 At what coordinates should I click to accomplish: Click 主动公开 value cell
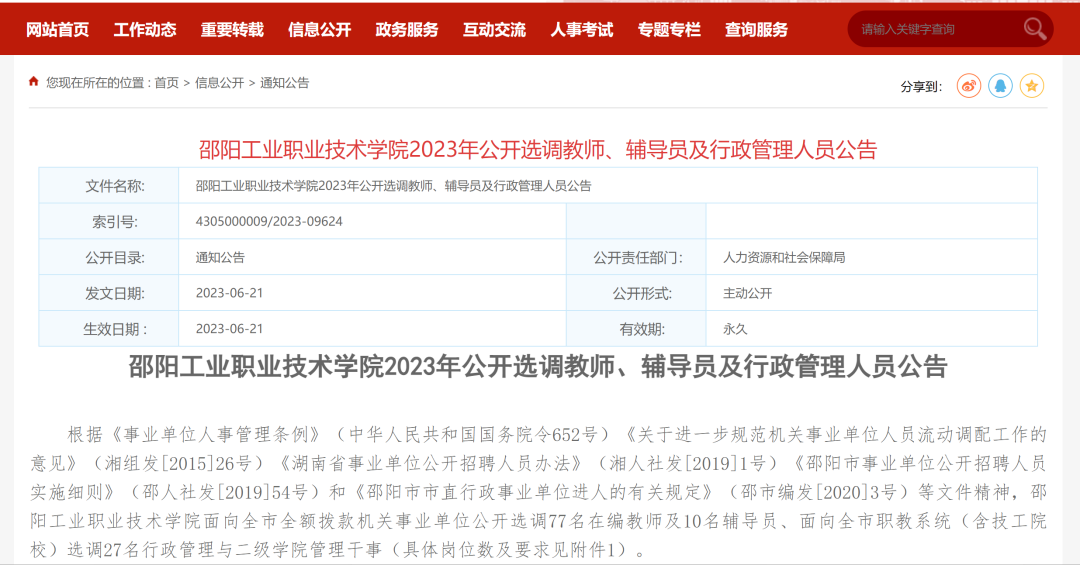pyautogui.click(x=871, y=293)
